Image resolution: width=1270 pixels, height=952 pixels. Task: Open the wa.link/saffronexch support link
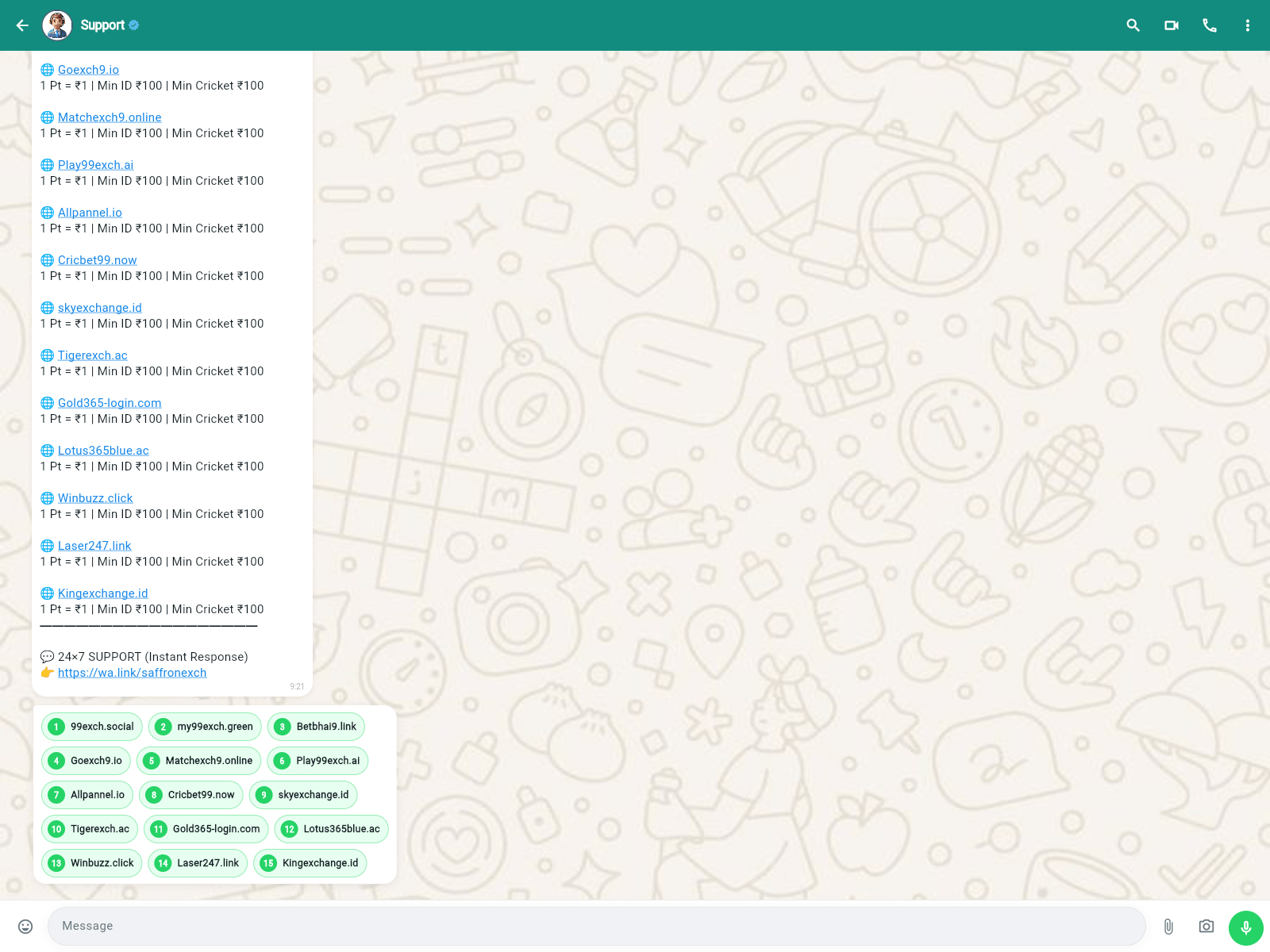click(132, 673)
